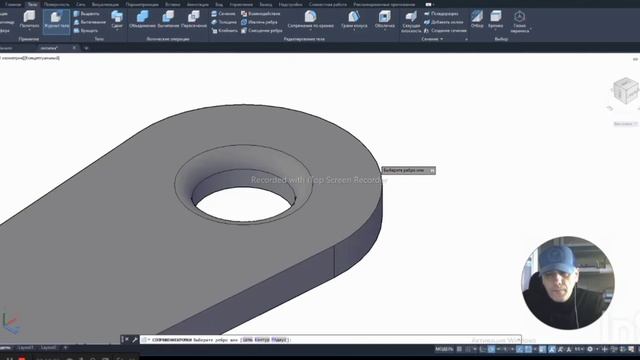Select the Извлечь ребра tool

259,22
